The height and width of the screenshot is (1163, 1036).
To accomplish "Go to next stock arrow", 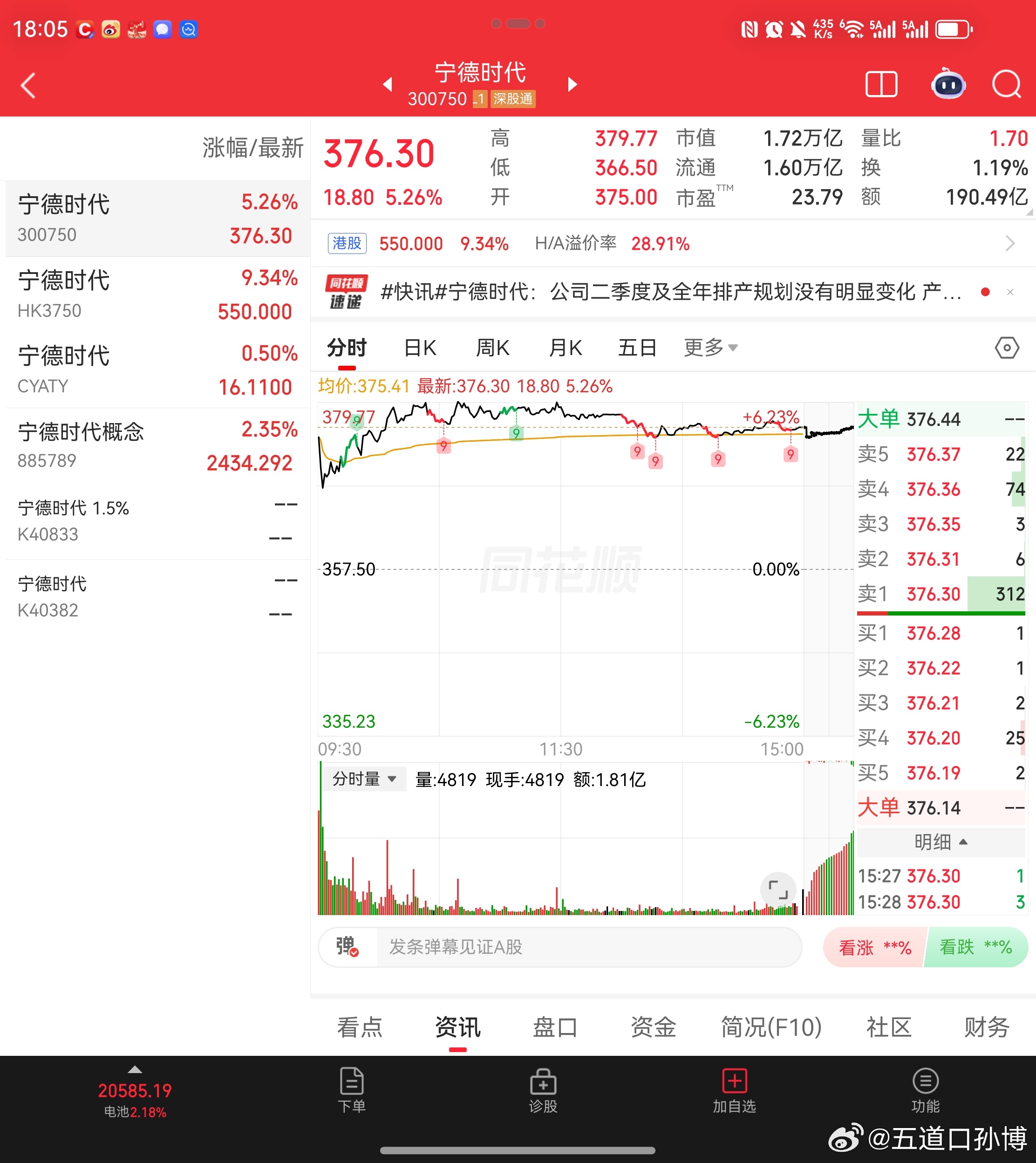I will pyautogui.click(x=573, y=84).
